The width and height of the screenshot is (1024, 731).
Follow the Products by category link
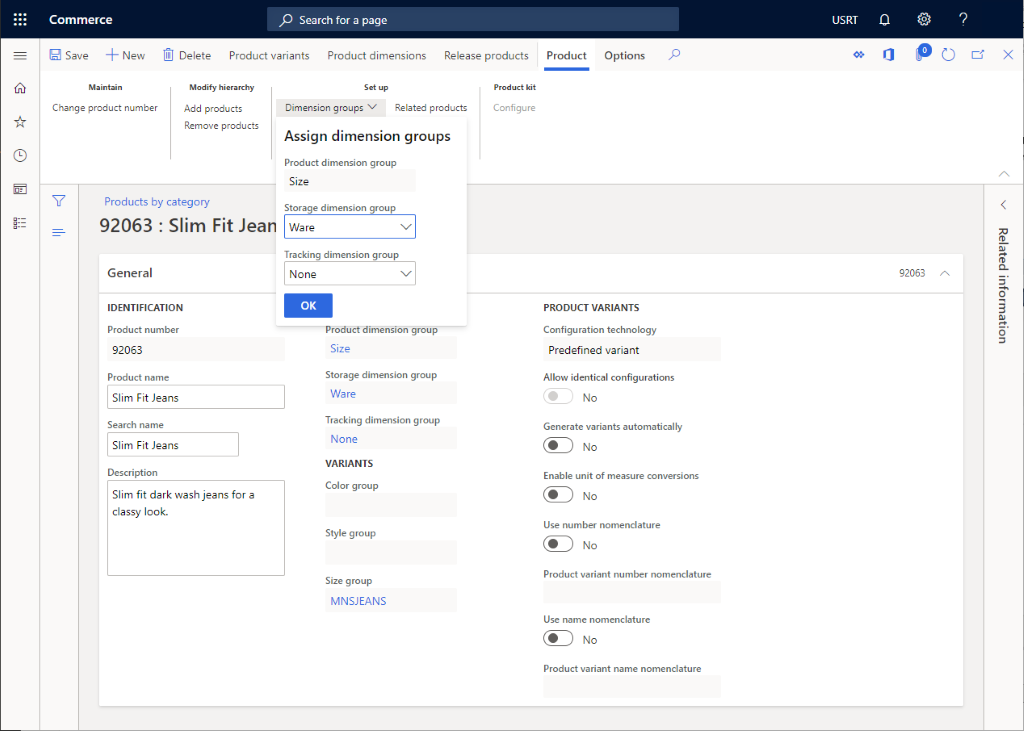[x=156, y=201]
